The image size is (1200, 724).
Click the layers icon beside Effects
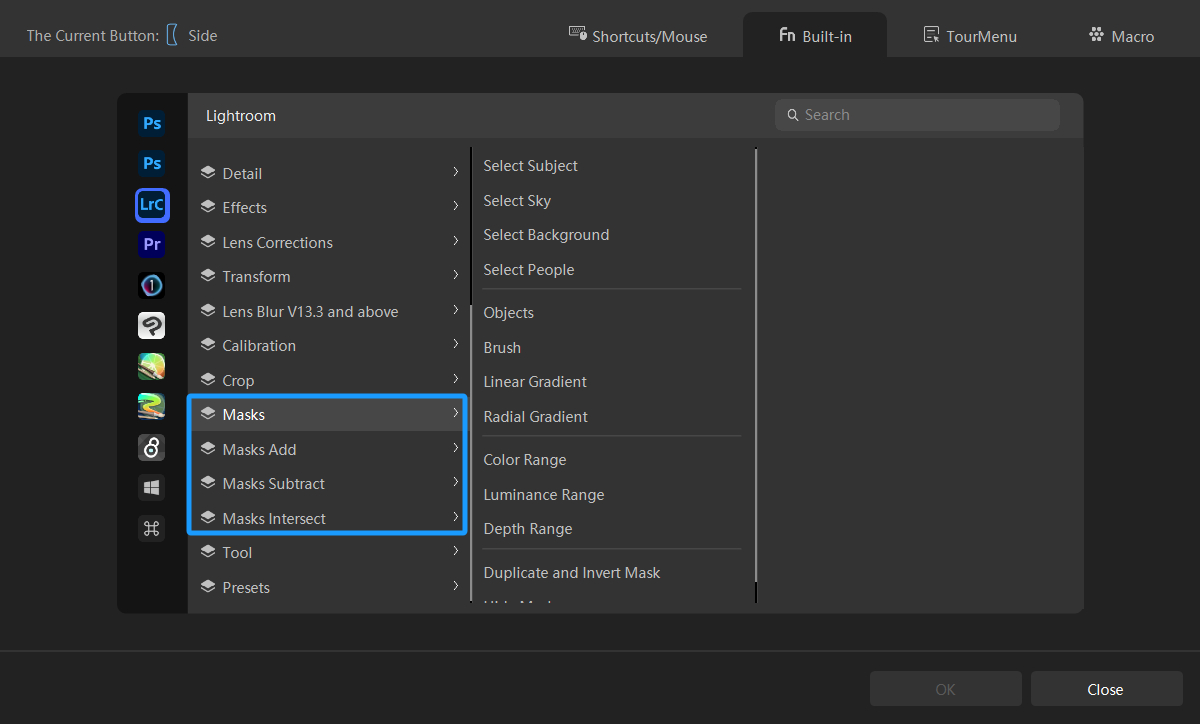click(x=208, y=207)
